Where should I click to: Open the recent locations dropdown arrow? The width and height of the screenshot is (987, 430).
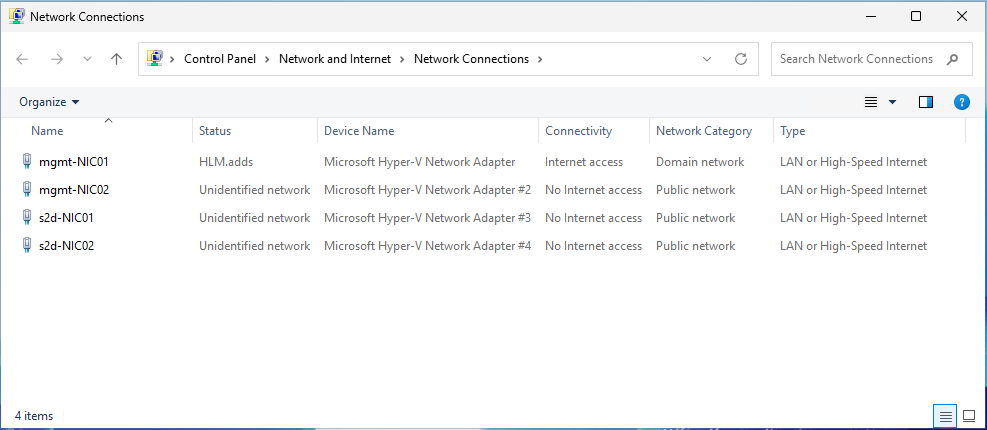coord(87,59)
